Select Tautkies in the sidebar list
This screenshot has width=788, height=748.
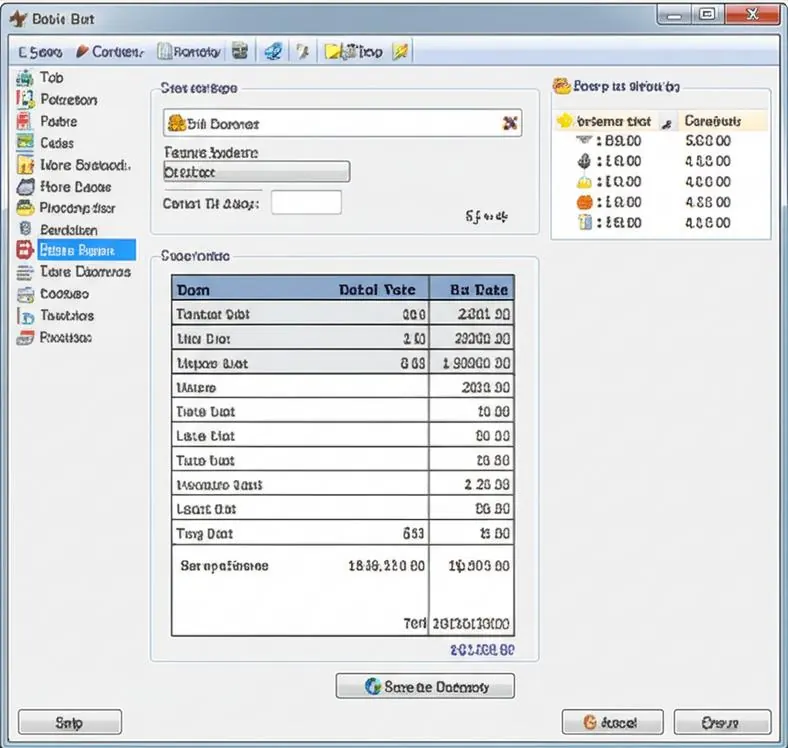[x=67, y=316]
